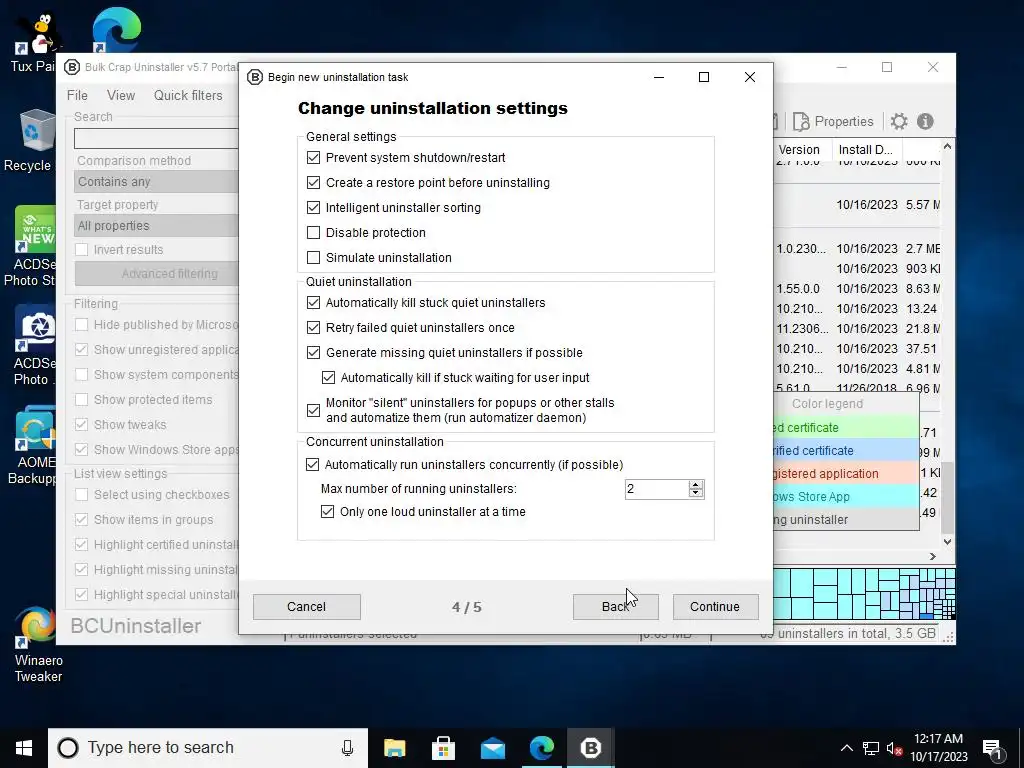The width and height of the screenshot is (1024, 768).
Task: Increase max number of running uninstallers
Action: [696, 485]
